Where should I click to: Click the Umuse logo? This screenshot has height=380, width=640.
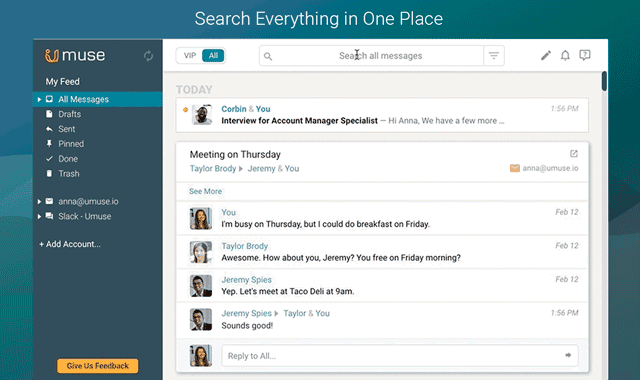[x=75, y=55]
